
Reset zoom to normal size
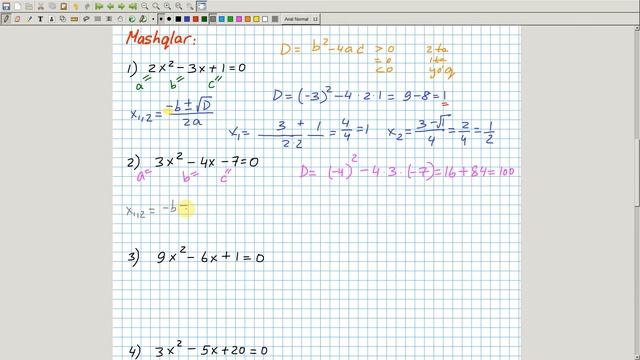click(179, 7)
